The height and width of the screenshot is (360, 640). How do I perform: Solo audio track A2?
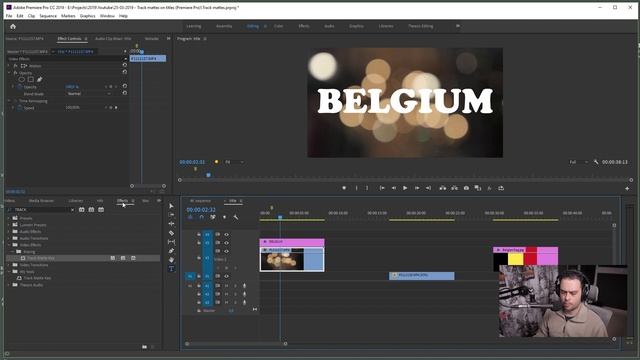point(236,294)
